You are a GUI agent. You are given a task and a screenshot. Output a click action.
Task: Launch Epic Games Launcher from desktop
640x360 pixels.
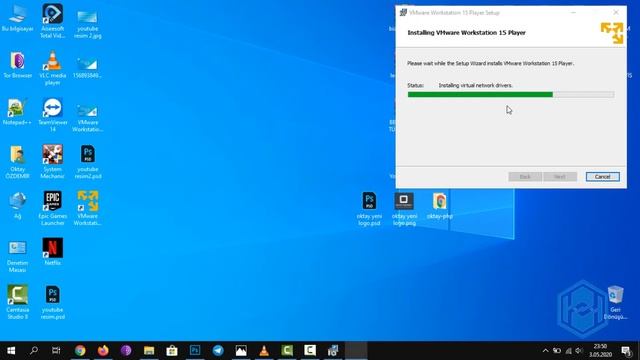pos(52,208)
